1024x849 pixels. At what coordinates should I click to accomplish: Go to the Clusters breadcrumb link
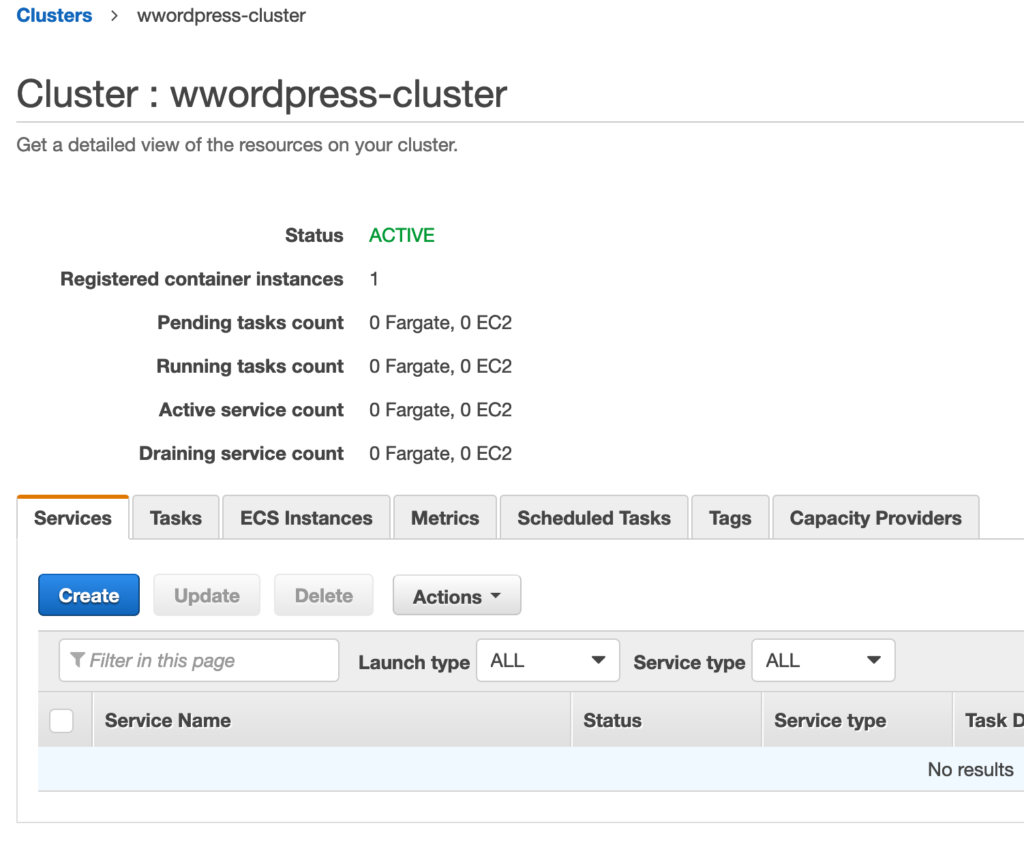pos(54,15)
